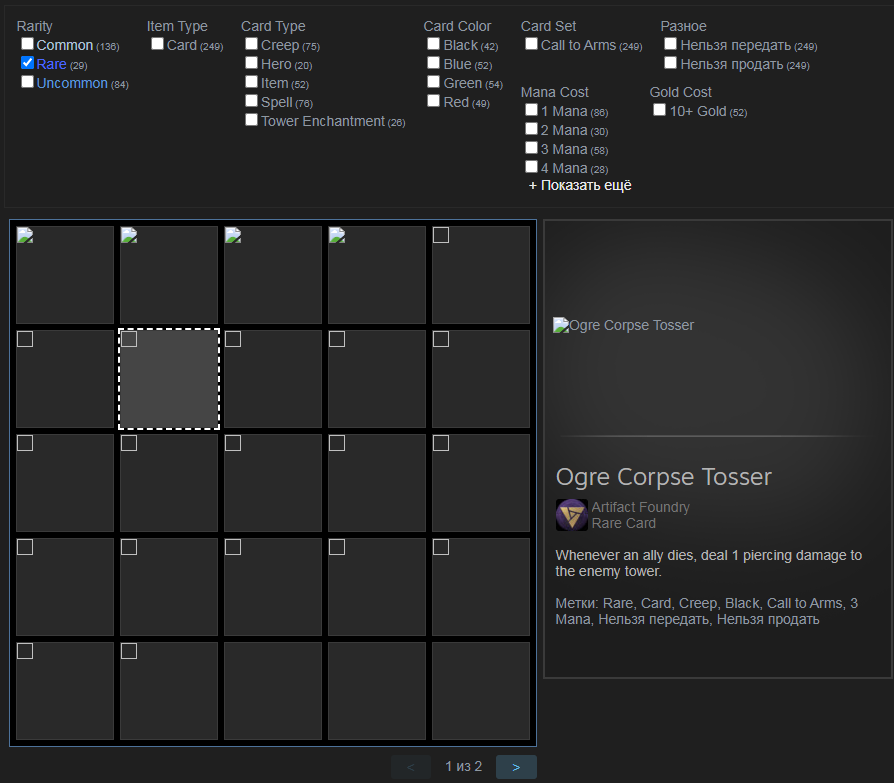
Task: Select first card slot in second row
Action: coord(65,379)
